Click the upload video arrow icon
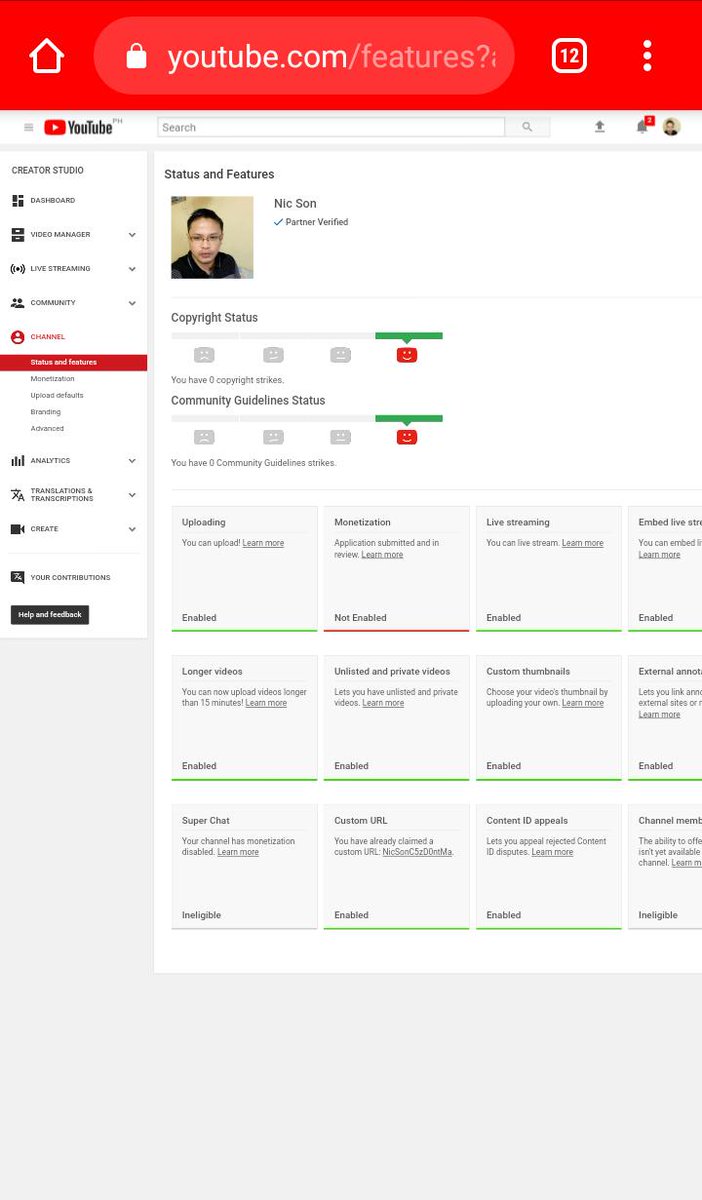This screenshot has height=1200, width=702. tap(600, 127)
